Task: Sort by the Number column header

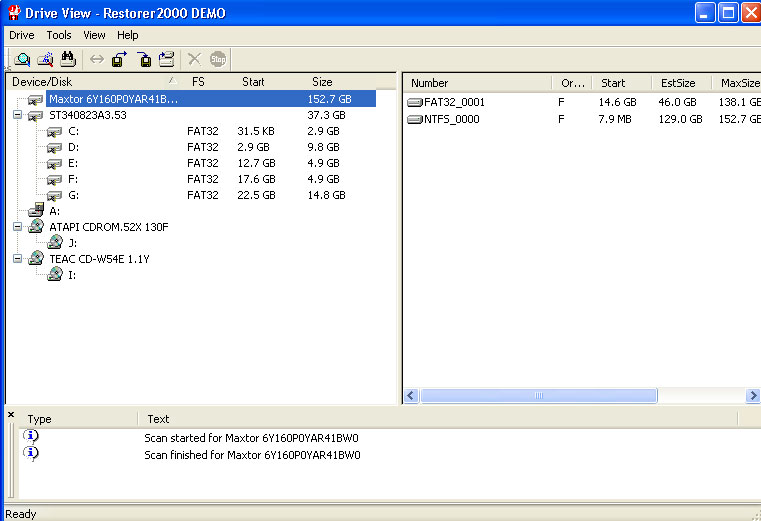Action: [478, 83]
